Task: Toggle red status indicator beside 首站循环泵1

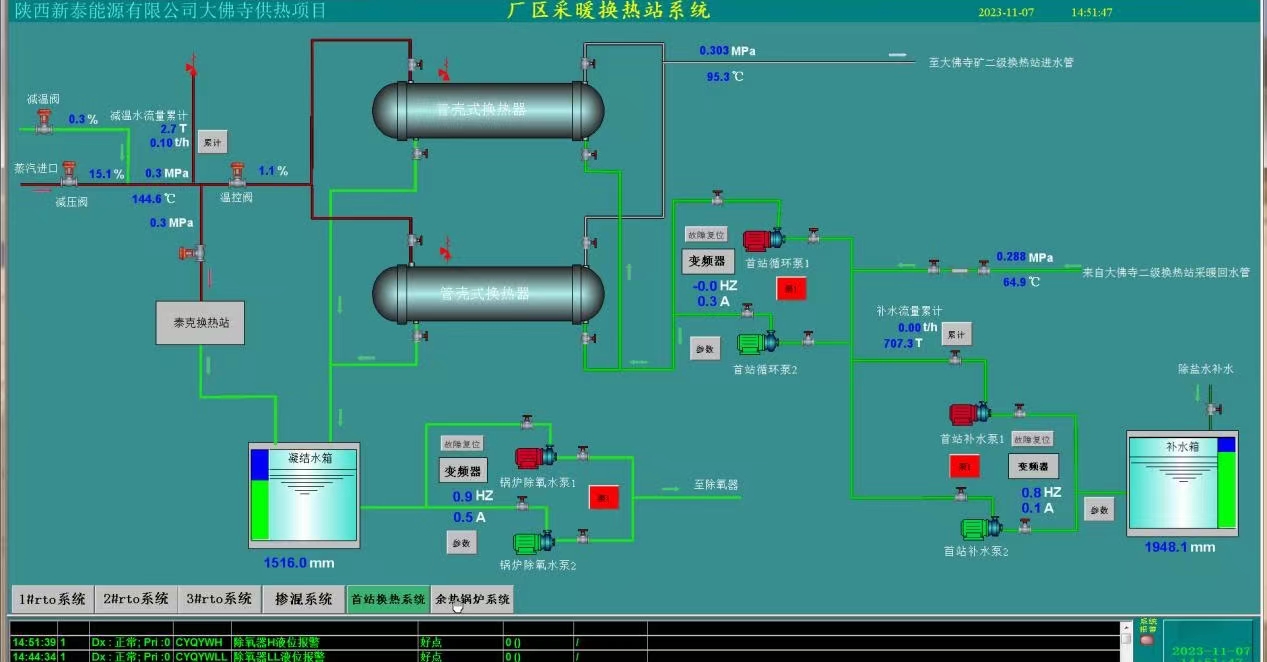Action: [x=791, y=288]
